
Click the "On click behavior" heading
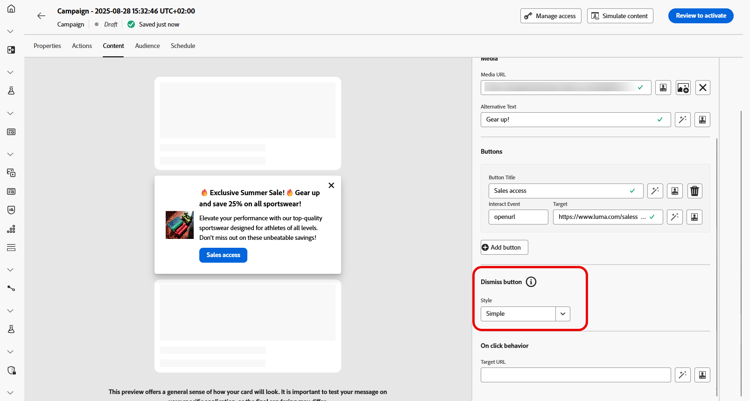[504, 345]
